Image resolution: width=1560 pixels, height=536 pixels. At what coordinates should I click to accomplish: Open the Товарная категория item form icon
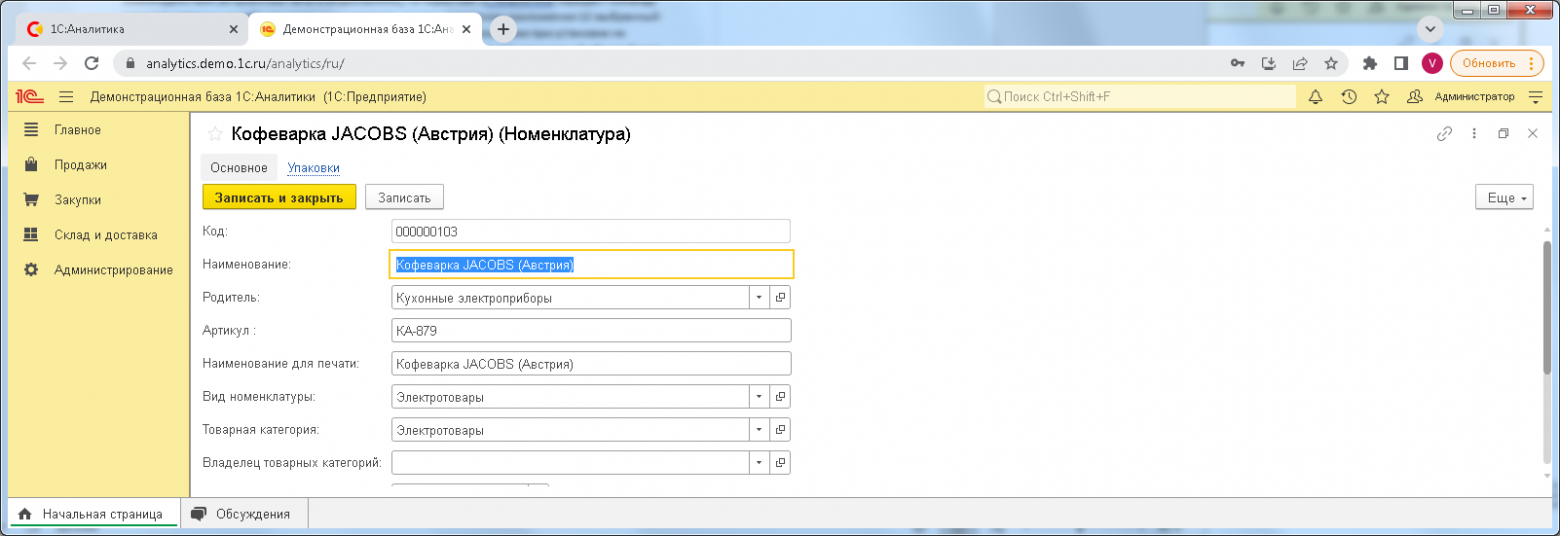[780, 430]
